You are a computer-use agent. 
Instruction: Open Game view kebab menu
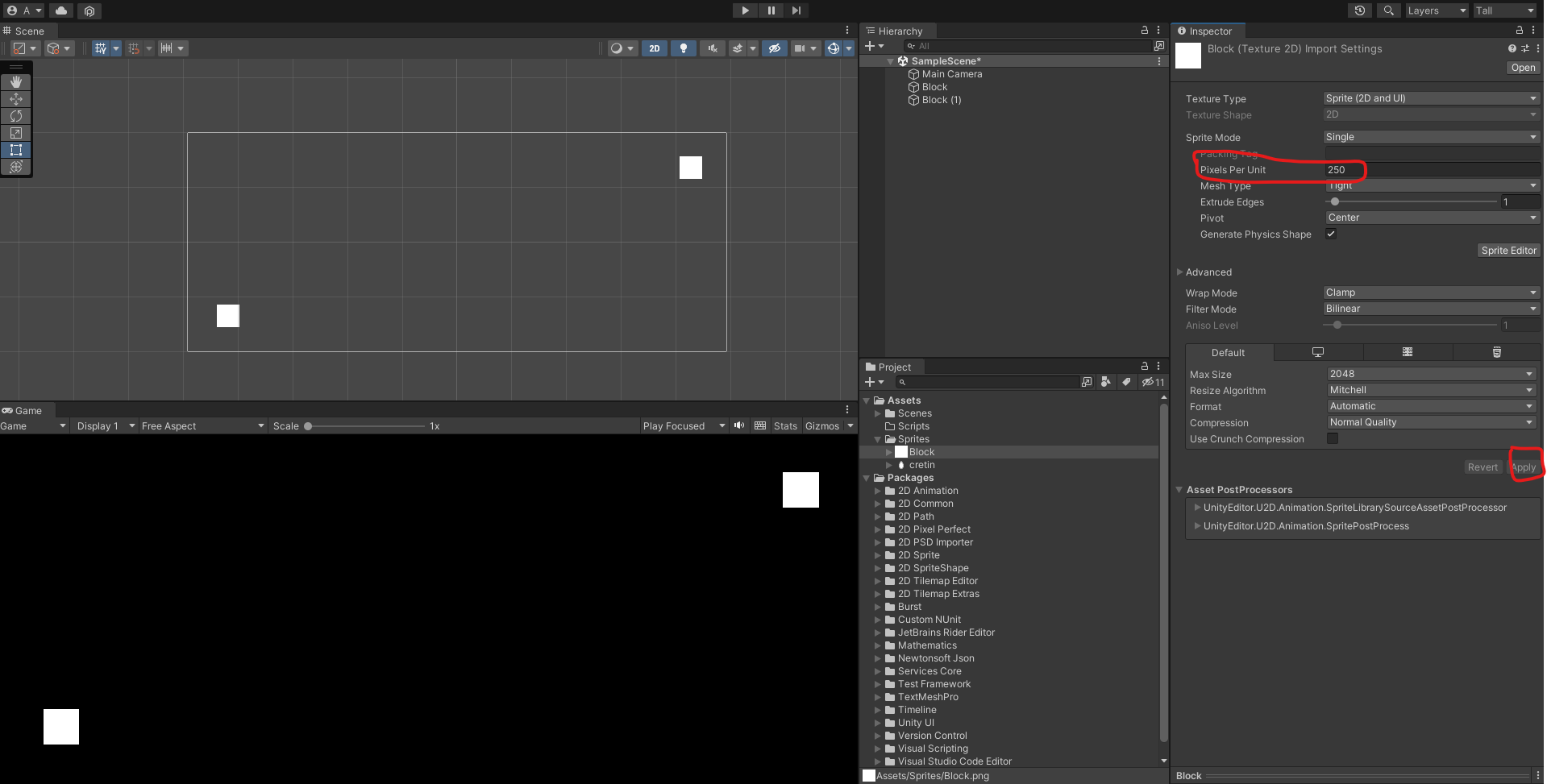coord(847,409)
